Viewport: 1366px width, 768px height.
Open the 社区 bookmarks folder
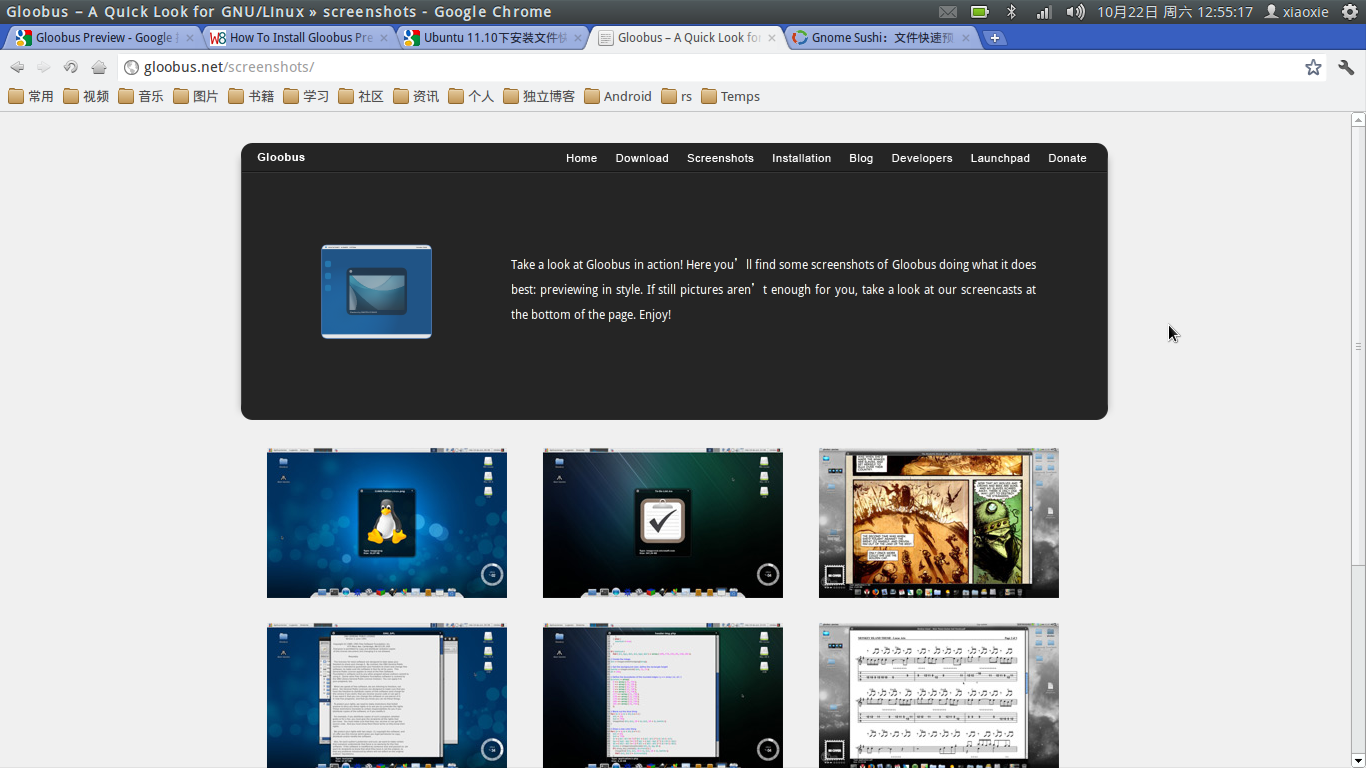pyautogui.click(x=361, y=96)
